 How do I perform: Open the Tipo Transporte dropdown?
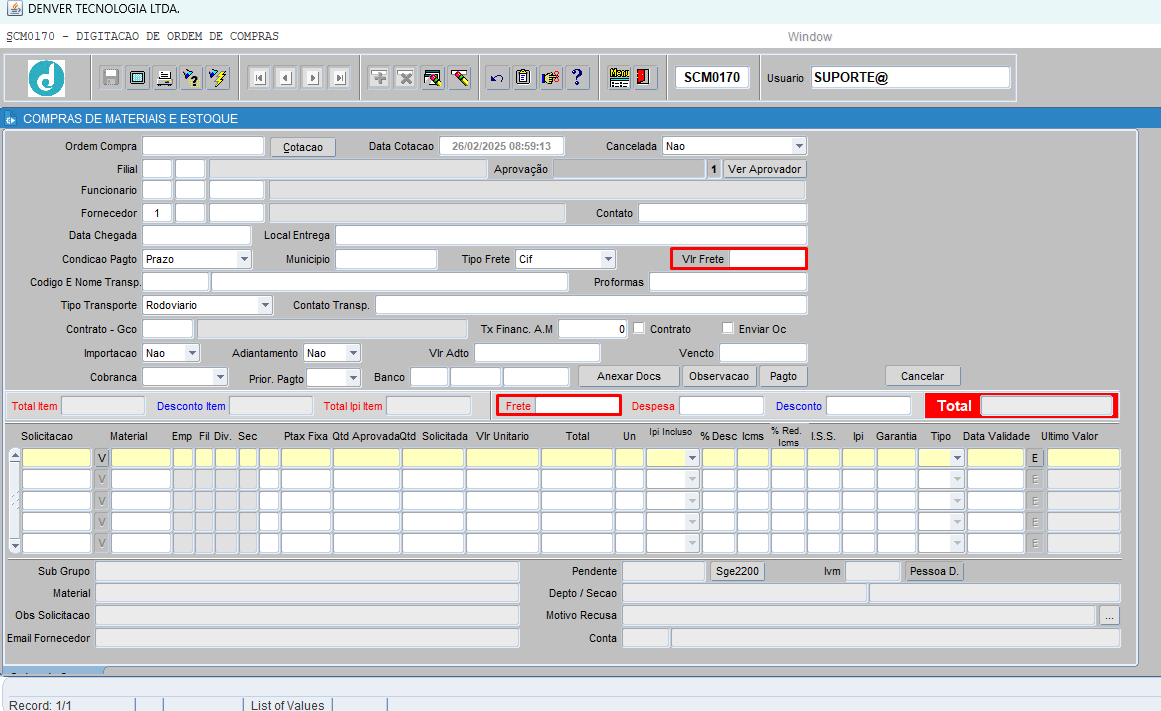coord(264,305)
